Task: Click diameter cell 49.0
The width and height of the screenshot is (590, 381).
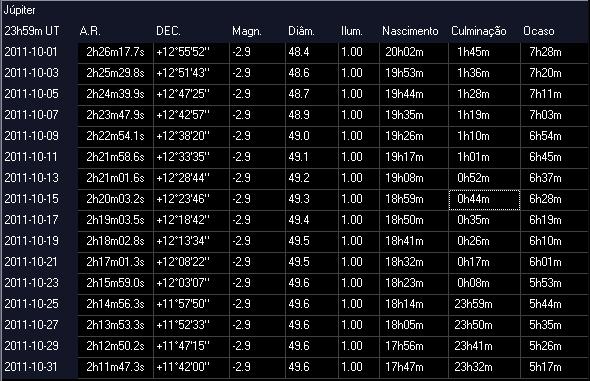Action: pyautogui.click(x=312, y=136)
